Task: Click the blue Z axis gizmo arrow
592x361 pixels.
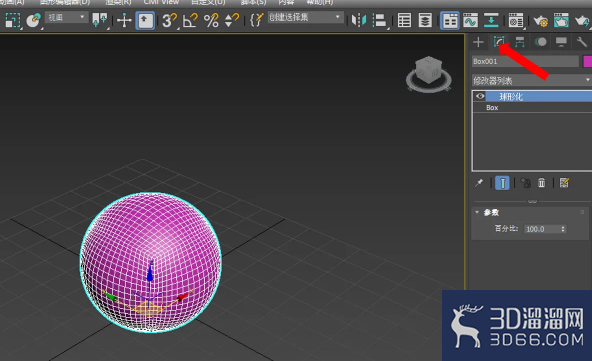Action: coord(150,273)
